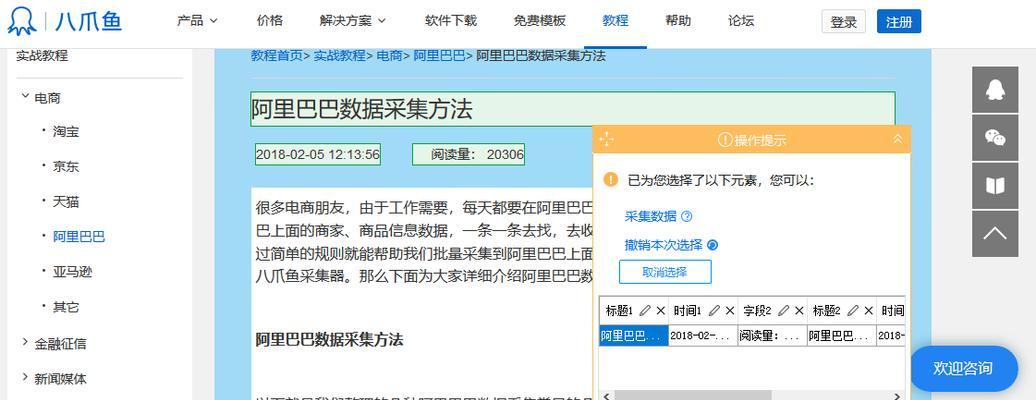The width and height of the screenshot is (1036, 400).
Task: Select the highlighted 阿里巴巴... cell under 标题1
Action: pyautogui.click(x=634, y=335)
